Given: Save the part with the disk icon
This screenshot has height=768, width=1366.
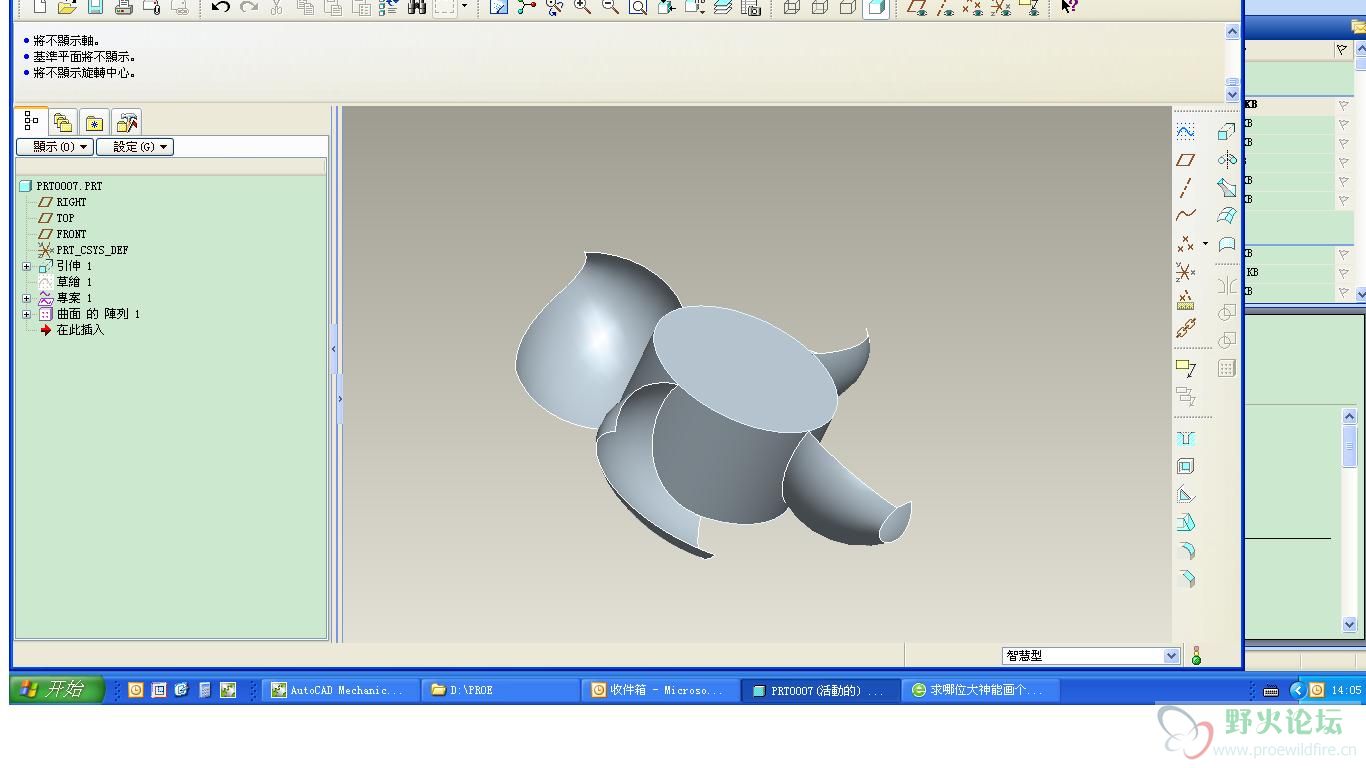Looking at the screenshot, I should pyautogui.click(x=95, y=7).
